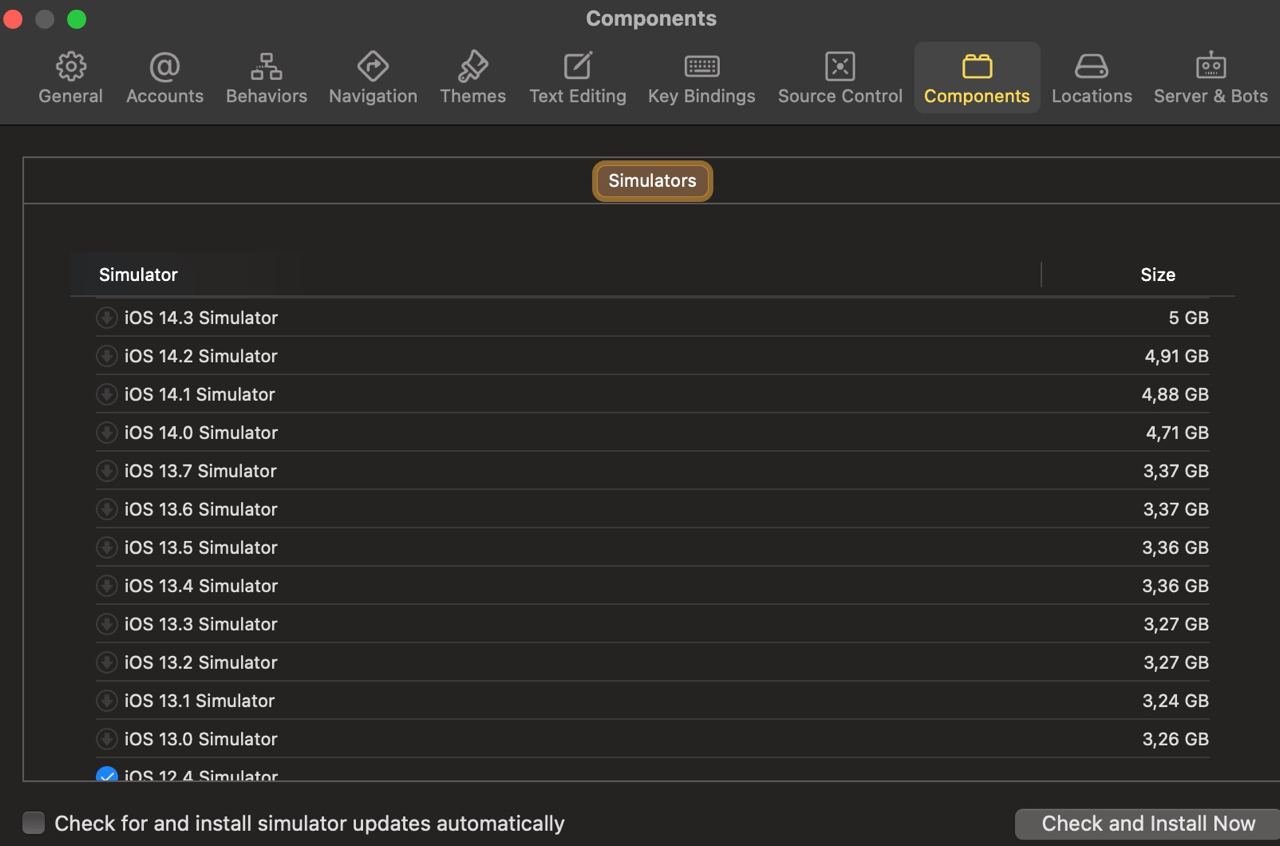Download the iOS 13.1 Simulator

click(106, 701)
